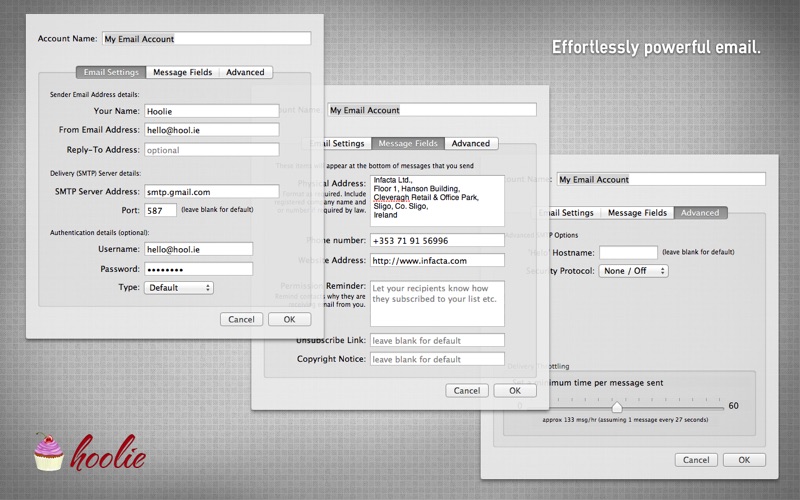Focus the Copyright Notice input field
800x500 pixels.
click(437, 359)
